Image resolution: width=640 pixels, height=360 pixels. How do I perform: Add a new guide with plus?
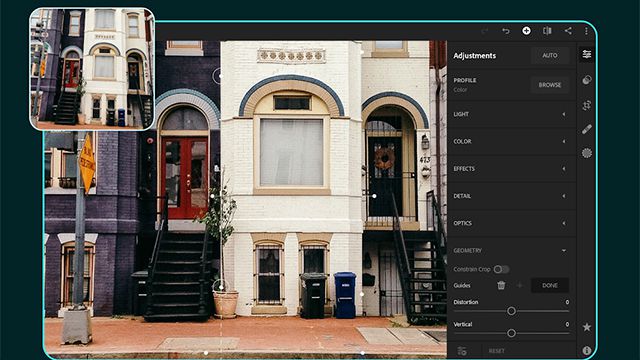[520, 285]
